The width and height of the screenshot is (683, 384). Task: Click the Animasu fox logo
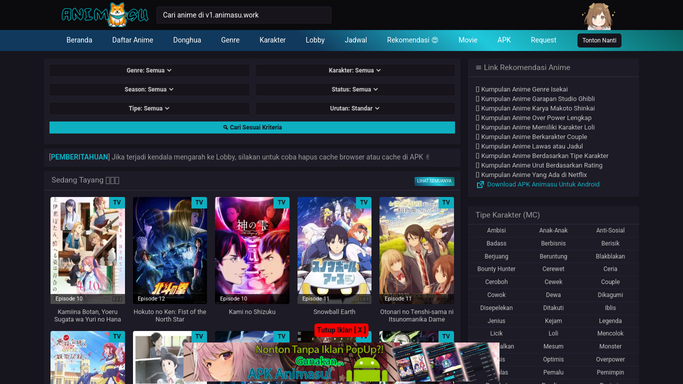105,15
